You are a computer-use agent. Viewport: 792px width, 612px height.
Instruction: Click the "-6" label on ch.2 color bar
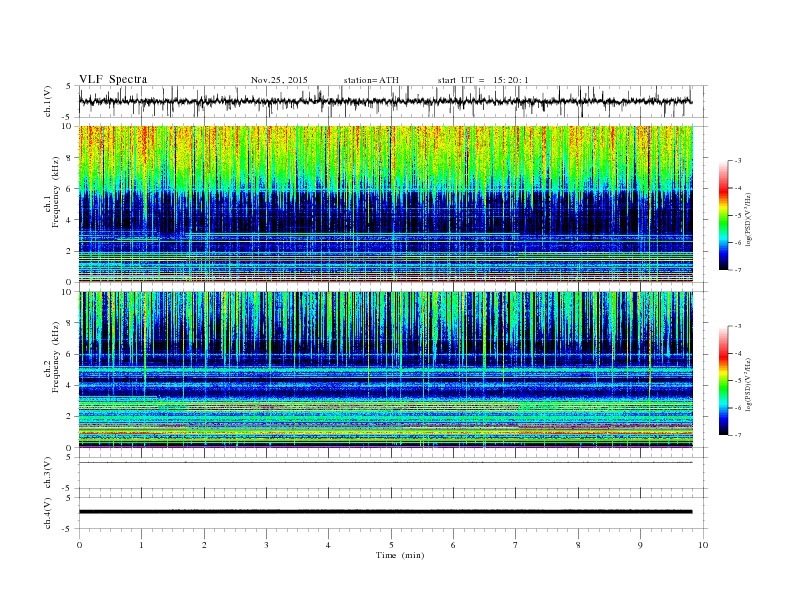(x=738, y=408)
